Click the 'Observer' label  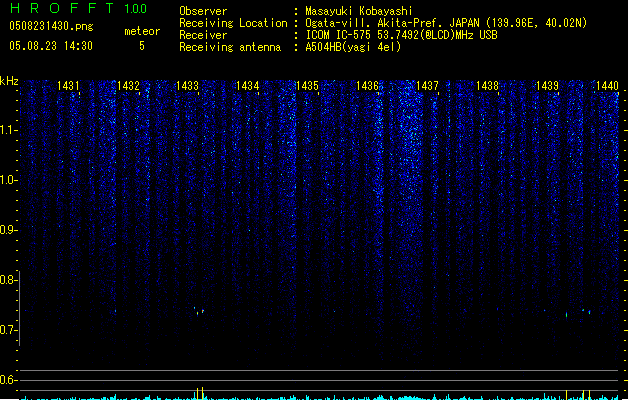203,11
